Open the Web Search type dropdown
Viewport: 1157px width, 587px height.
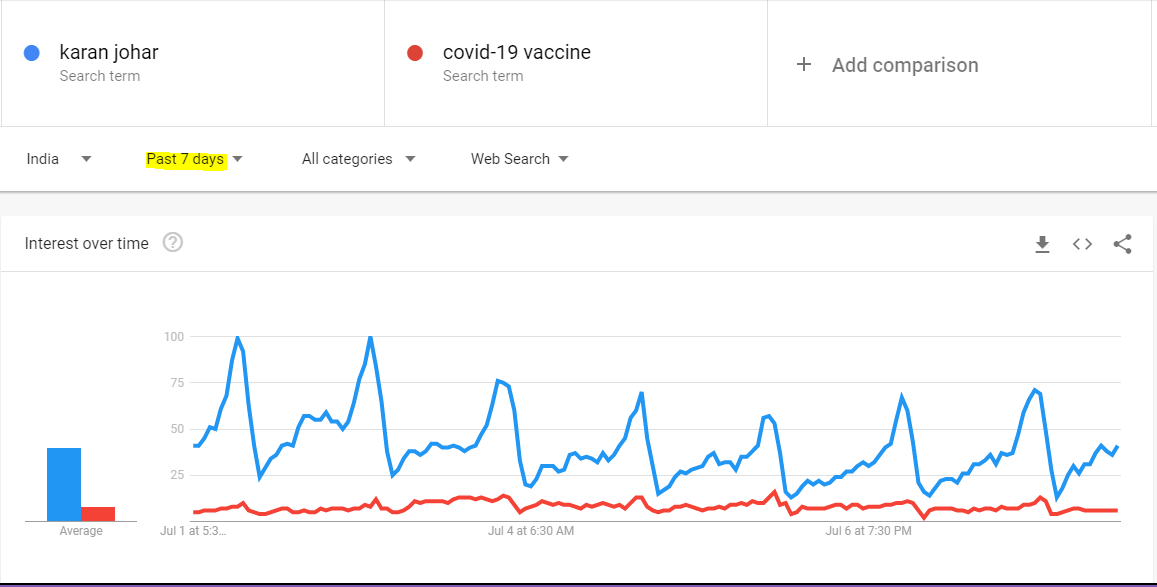(x=519, y=159)
